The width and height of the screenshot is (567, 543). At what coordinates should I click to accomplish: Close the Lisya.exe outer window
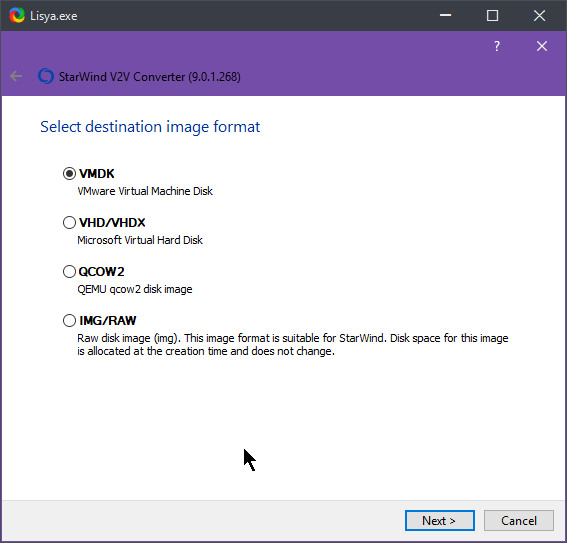pyautogui.click(x=540, y=16)
